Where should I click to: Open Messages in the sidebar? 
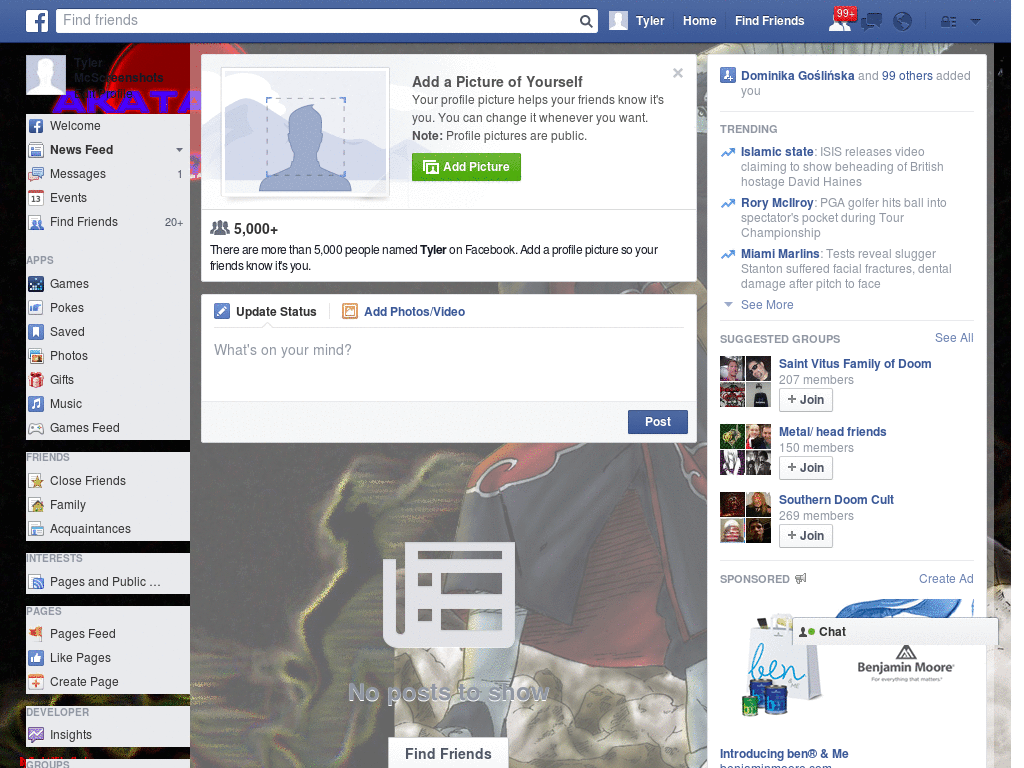[108, 174]
